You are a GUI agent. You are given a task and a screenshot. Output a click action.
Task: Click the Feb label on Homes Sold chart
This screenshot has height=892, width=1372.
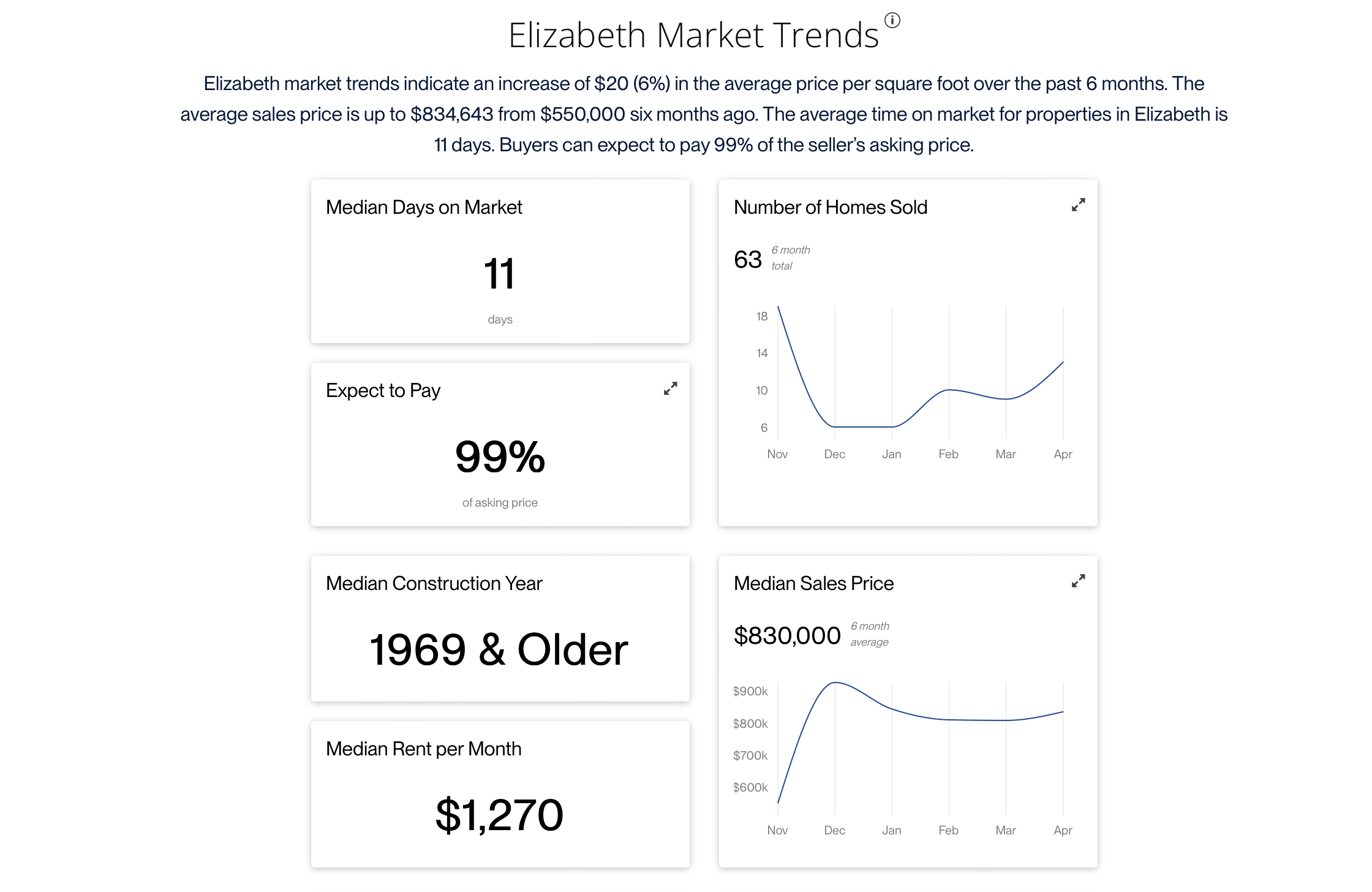tap(948, 454)
